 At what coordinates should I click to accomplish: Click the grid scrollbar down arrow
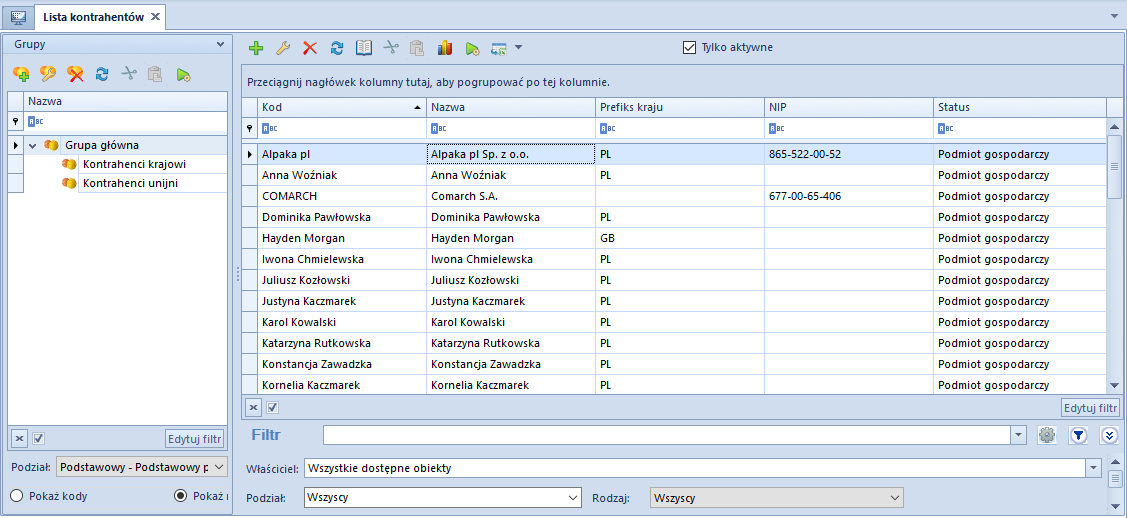[x=1114, y=386]
